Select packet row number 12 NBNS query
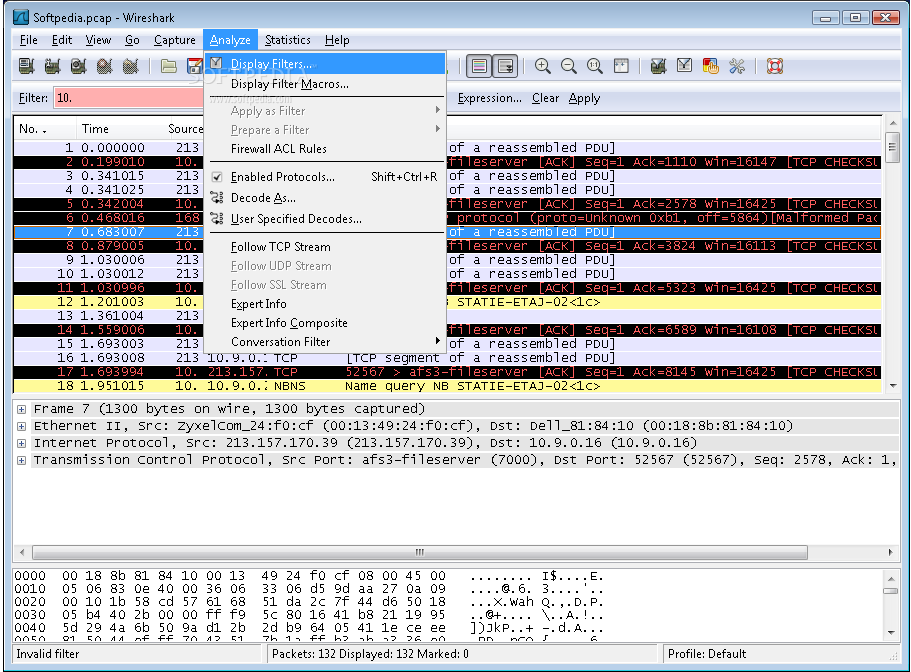 click(447, 302)
